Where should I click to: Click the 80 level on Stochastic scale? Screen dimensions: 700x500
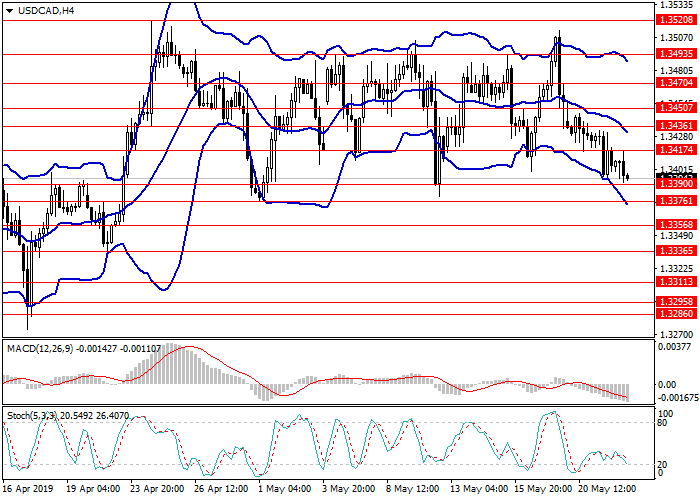click(x=661, y=423)
